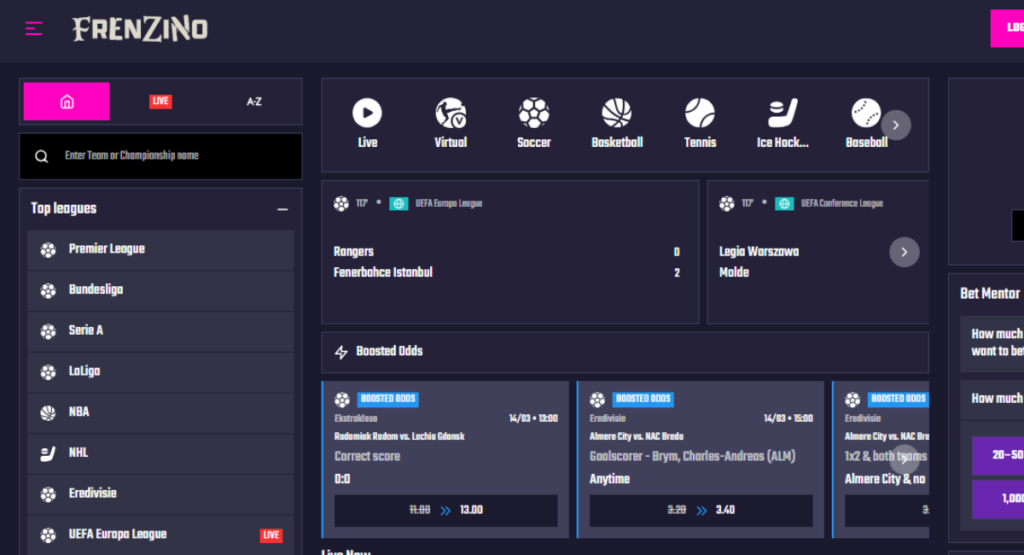
Task: Choose the 1,000 Bet Mentor option
Action: pos(998,499)
